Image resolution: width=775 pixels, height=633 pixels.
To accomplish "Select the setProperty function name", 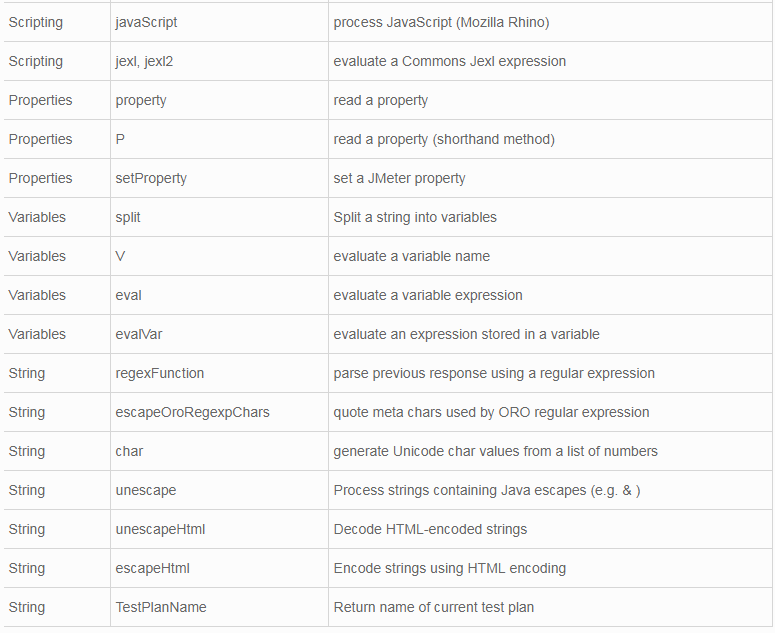I will [x=151, y=178].
